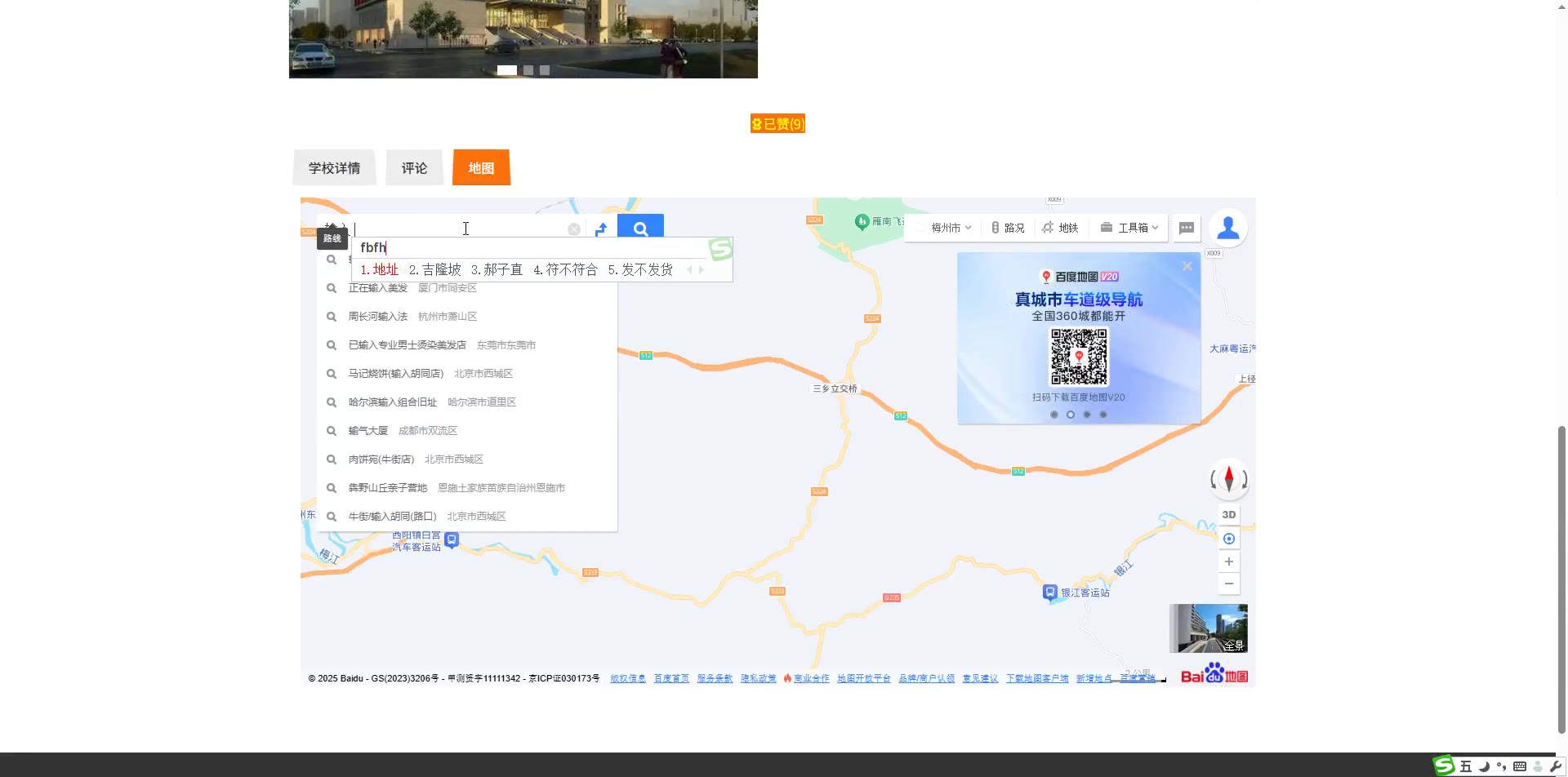This screenshot has height=777, width=1568.
Task: Click the 已赞(9) like button
Action: pos(777,123)
